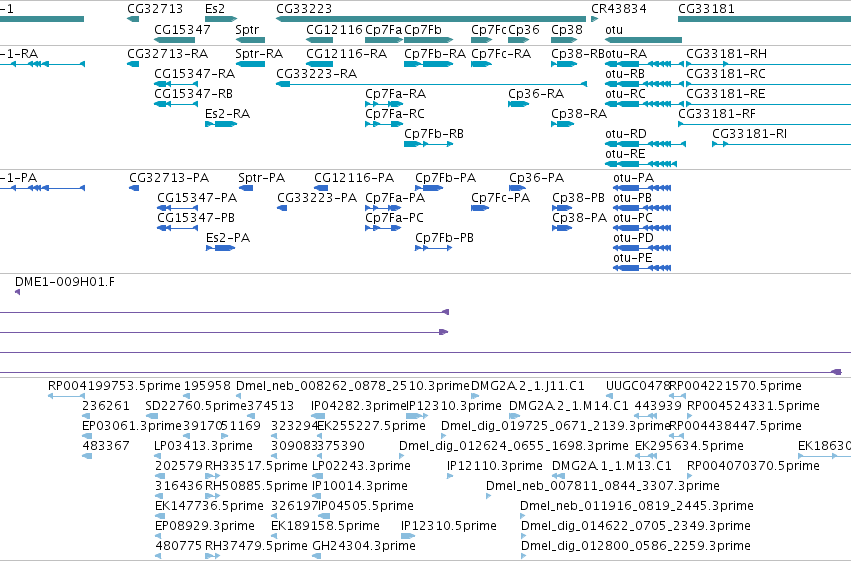851x561 pixels.
Task: Select the Cp38-RA transcript label
Action: 579,114
